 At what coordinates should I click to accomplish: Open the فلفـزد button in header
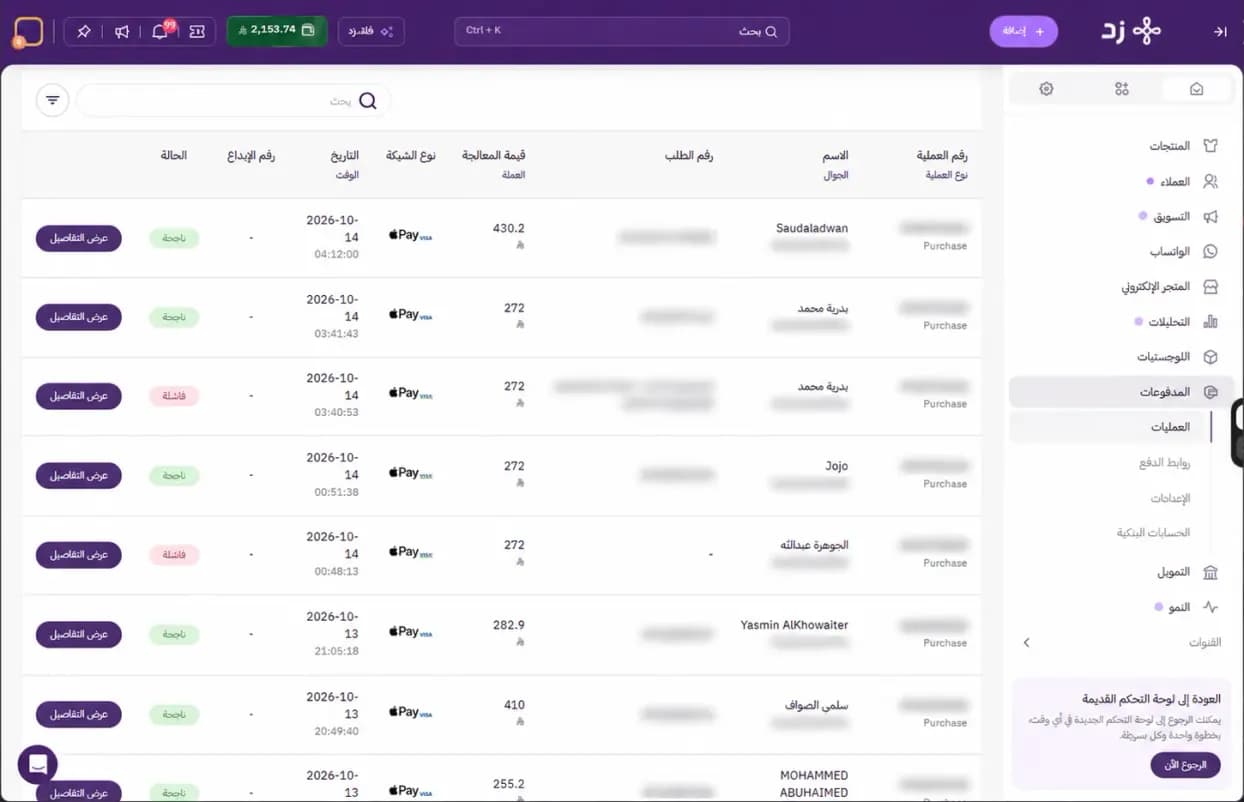(x=371, y=31)
